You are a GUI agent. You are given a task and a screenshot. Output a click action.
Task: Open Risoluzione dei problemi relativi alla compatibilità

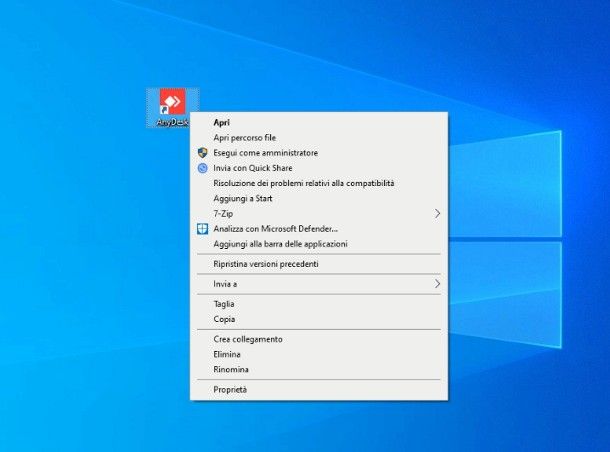pos(319,183)
